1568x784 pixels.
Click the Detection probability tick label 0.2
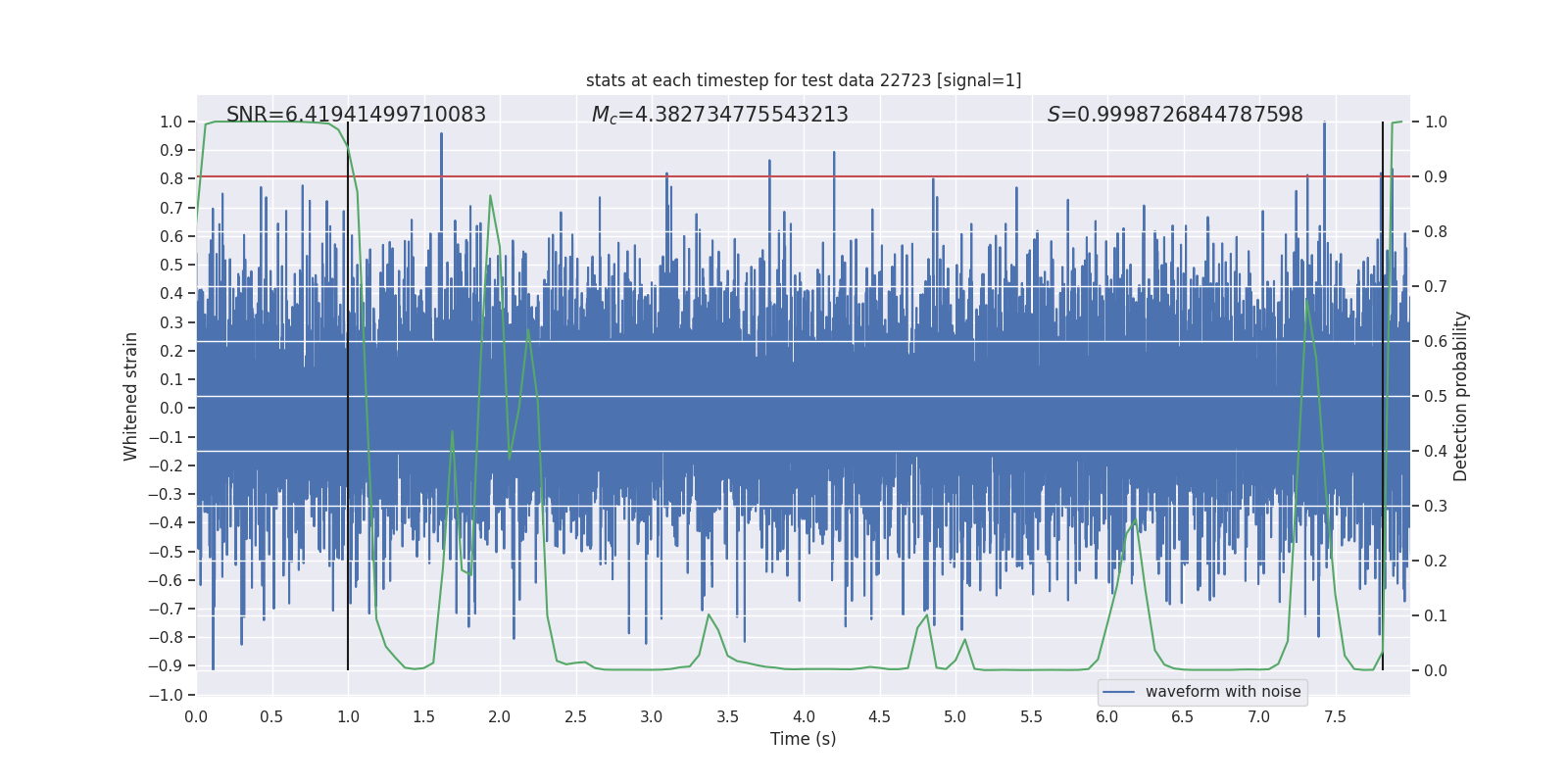pyautogui.click(x=1436, y=561)
